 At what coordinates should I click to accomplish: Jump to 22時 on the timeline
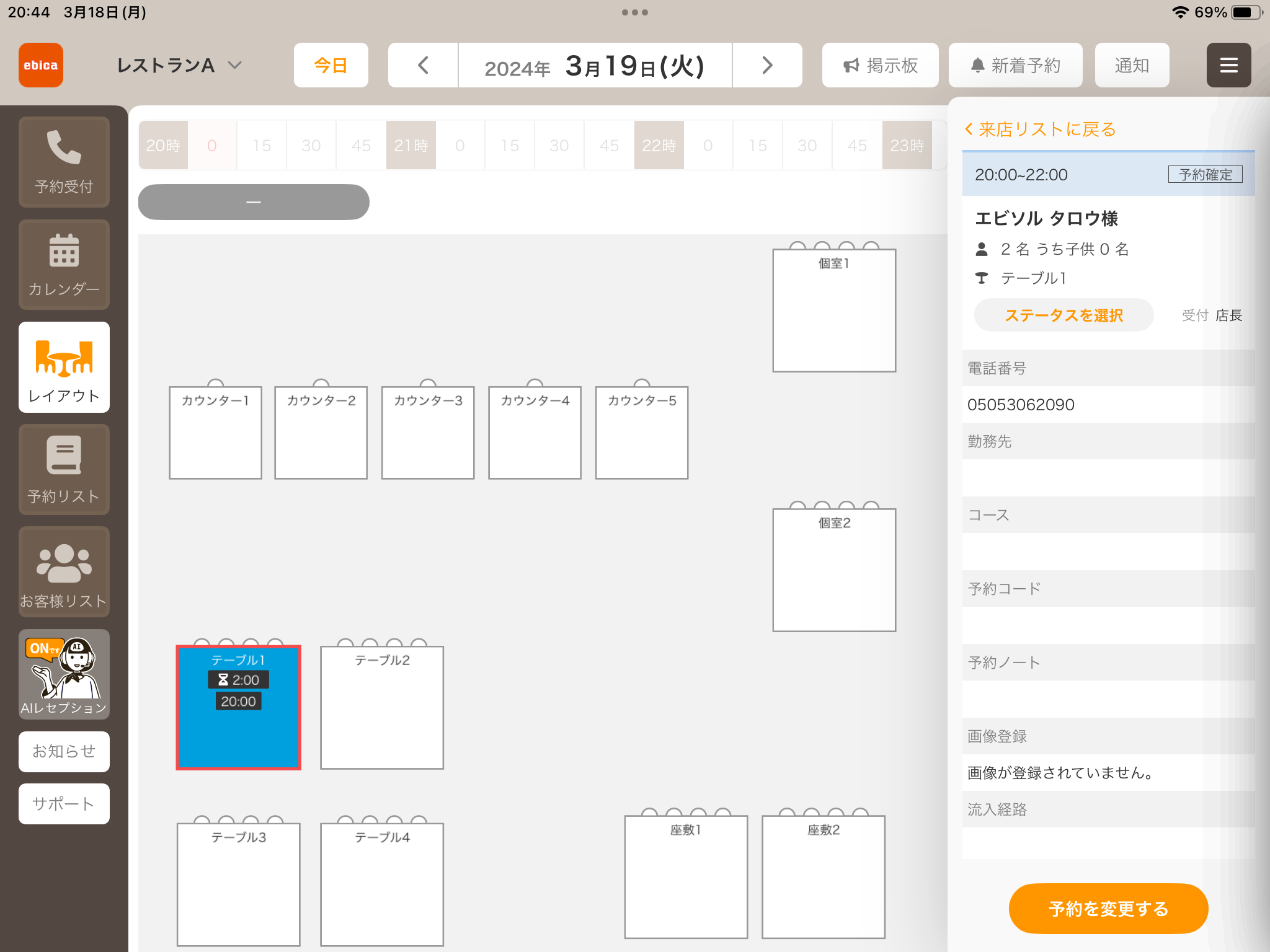659,146
